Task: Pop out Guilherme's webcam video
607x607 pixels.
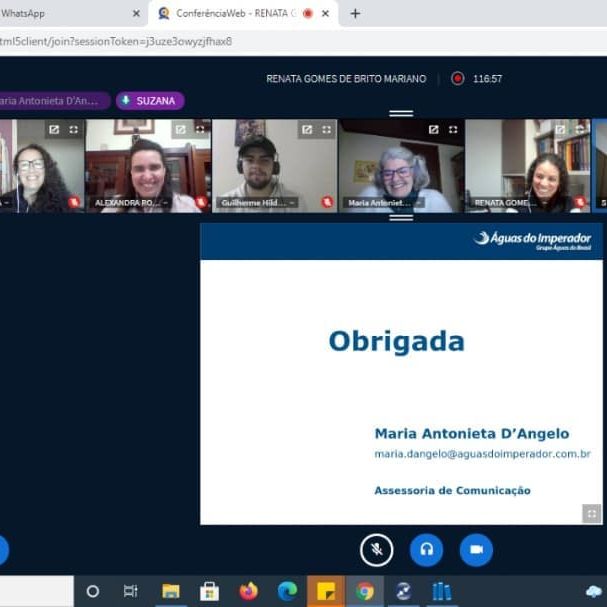Action: click(307, 129)
